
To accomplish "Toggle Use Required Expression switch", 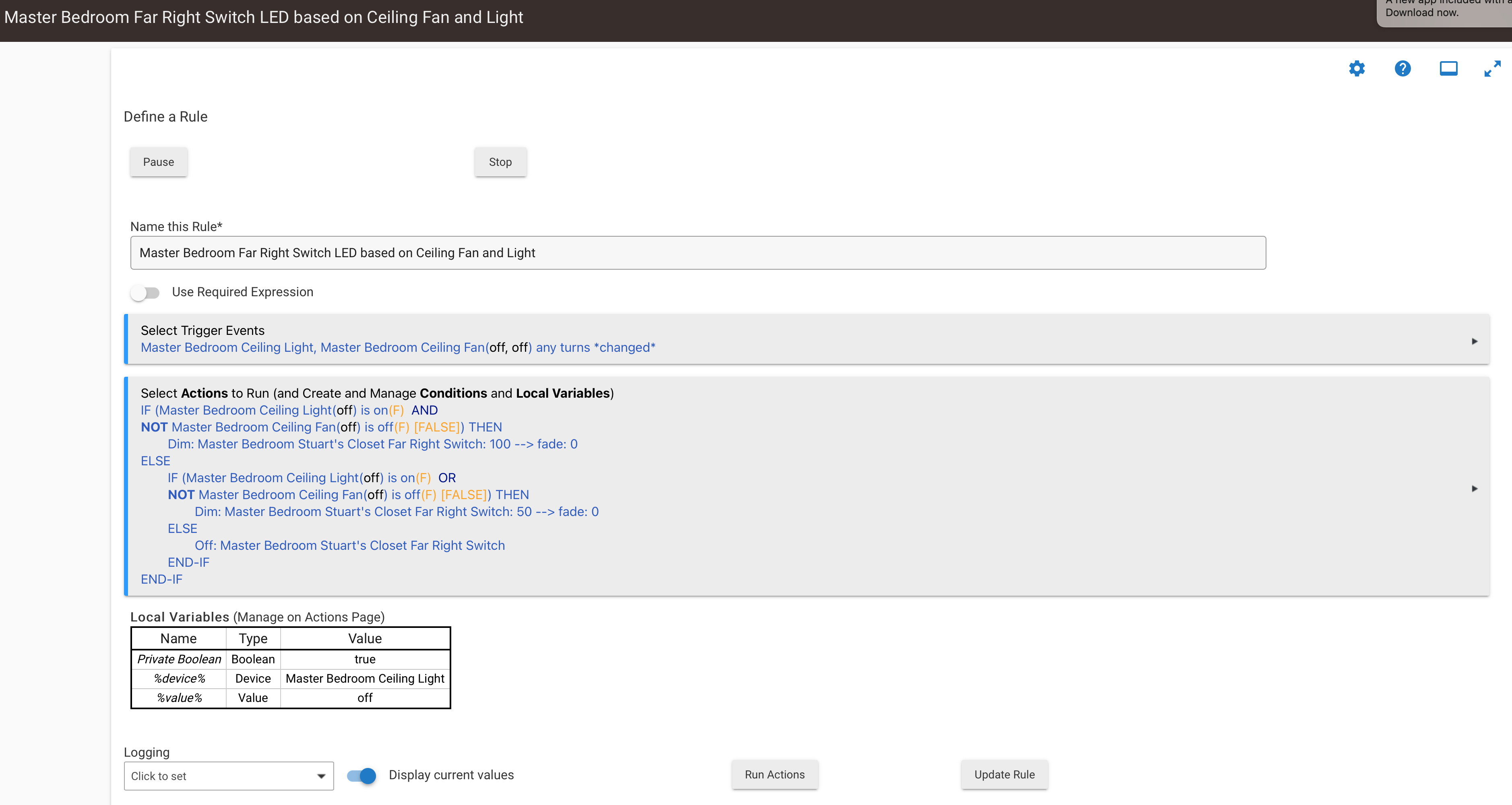I will click(x=145, y=292).
